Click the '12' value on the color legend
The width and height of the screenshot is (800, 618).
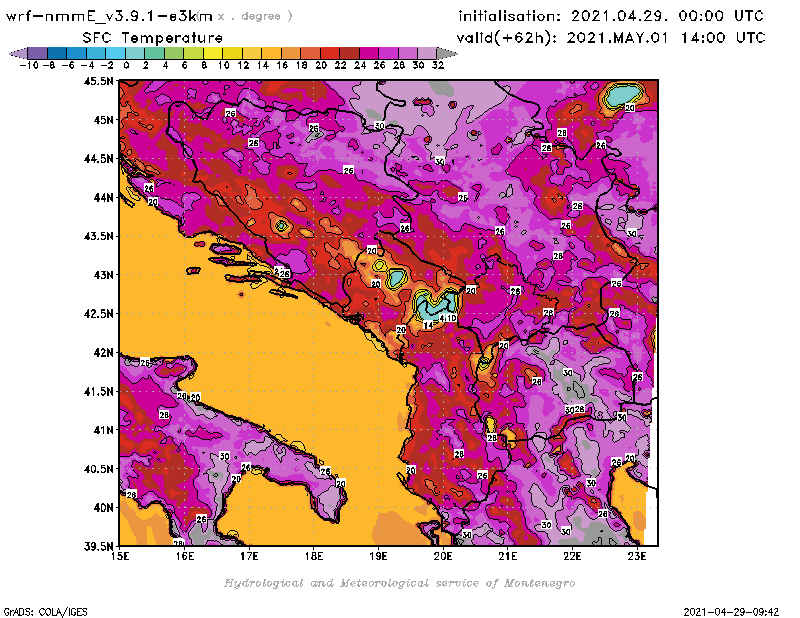(243, 66)
